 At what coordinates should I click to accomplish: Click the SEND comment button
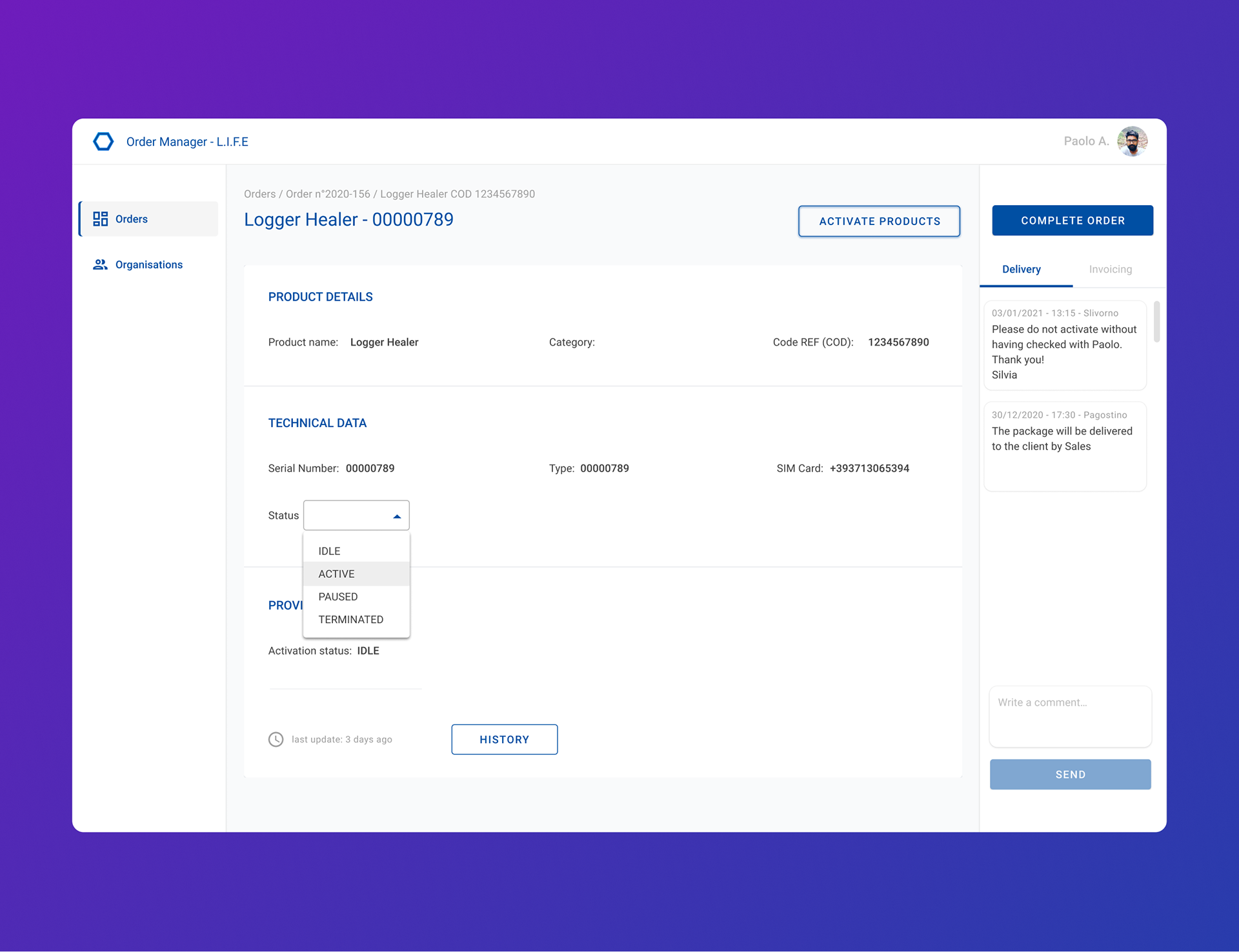click(1071, 774)
